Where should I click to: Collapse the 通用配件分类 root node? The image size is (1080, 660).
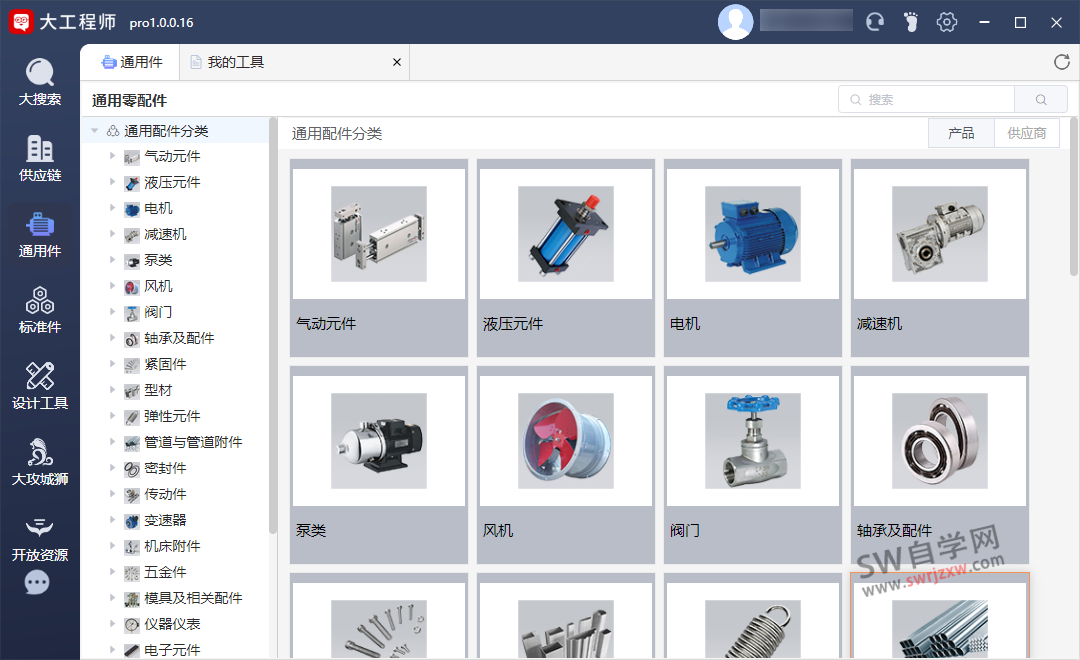(x=95, y=130)
